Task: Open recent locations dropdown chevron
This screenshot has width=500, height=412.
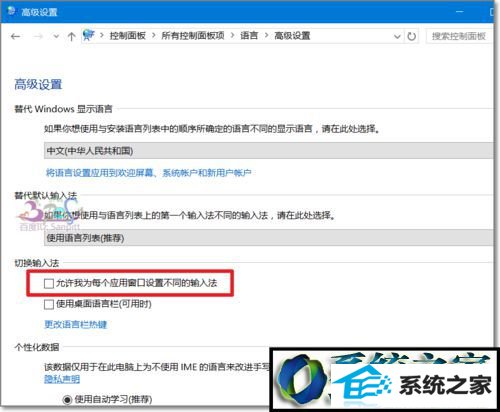Action: [x=56, y=36]
